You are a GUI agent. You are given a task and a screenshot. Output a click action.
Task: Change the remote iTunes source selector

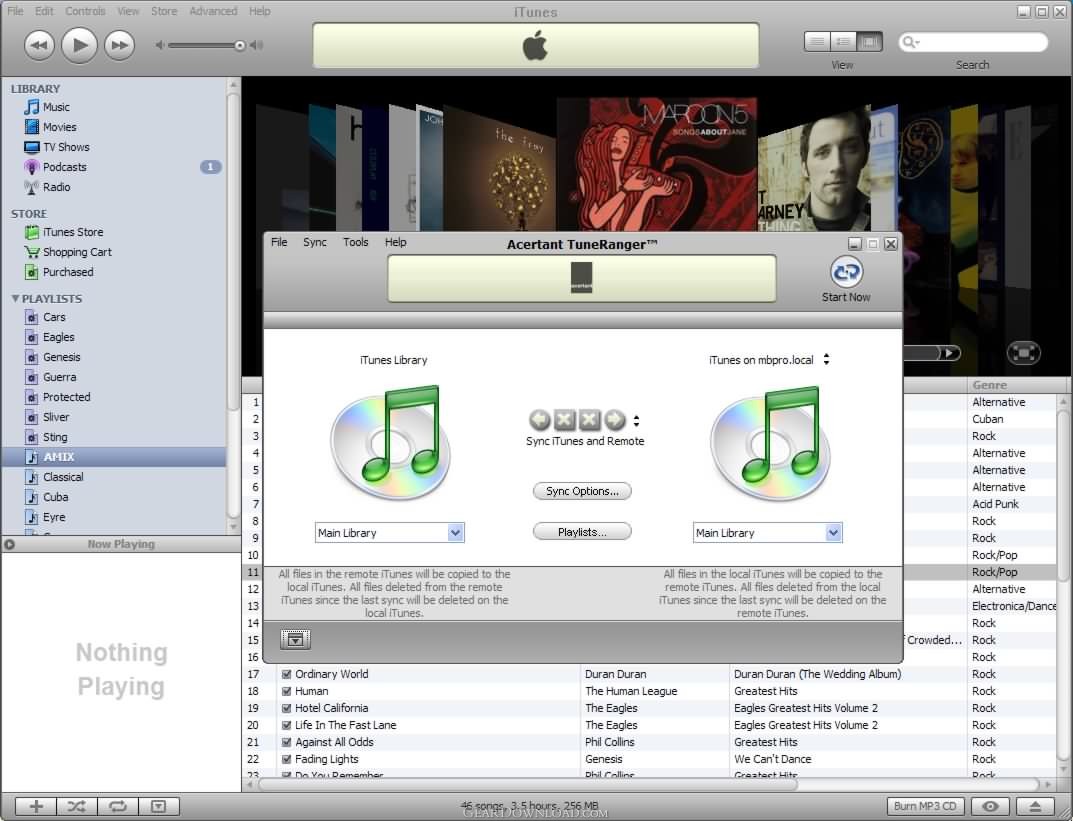click(x=827, y=359)
